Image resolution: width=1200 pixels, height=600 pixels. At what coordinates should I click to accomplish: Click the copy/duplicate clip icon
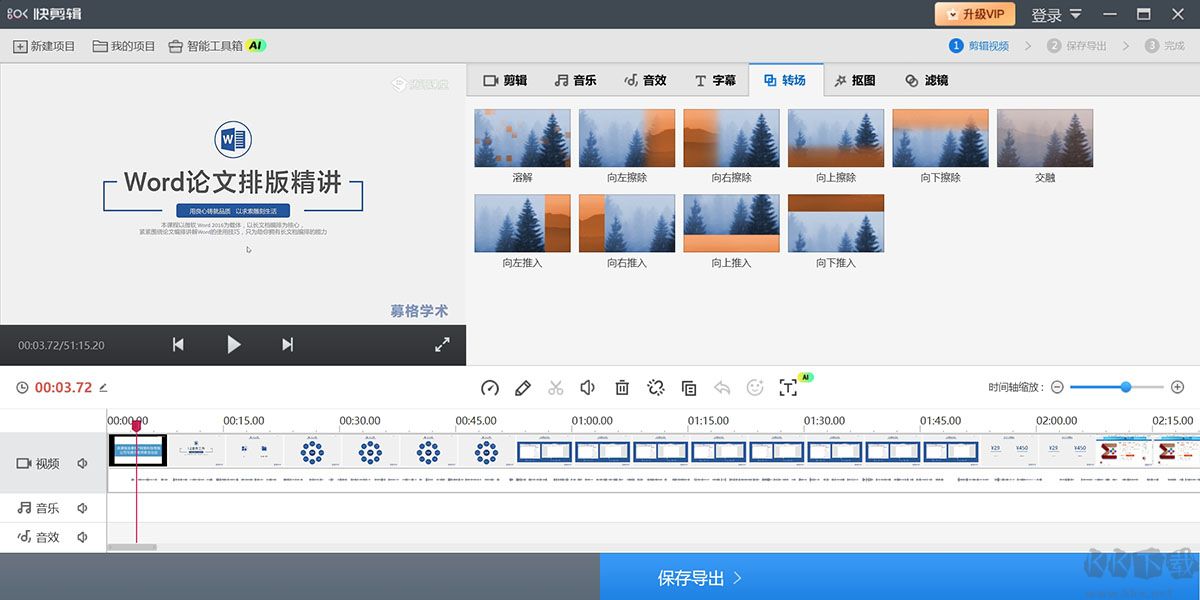coord(688,388)
